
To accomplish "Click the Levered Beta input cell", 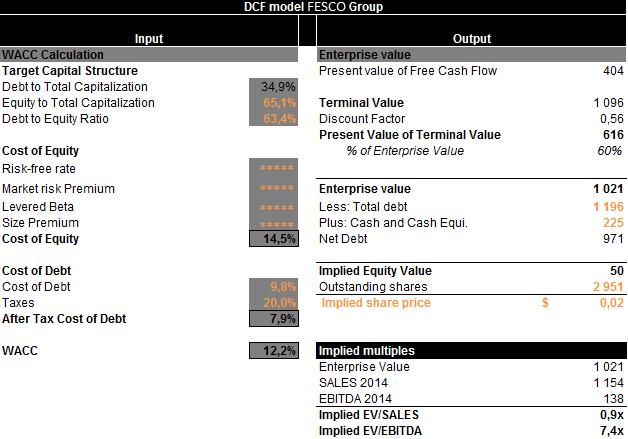I will click(x=273, y=206).
